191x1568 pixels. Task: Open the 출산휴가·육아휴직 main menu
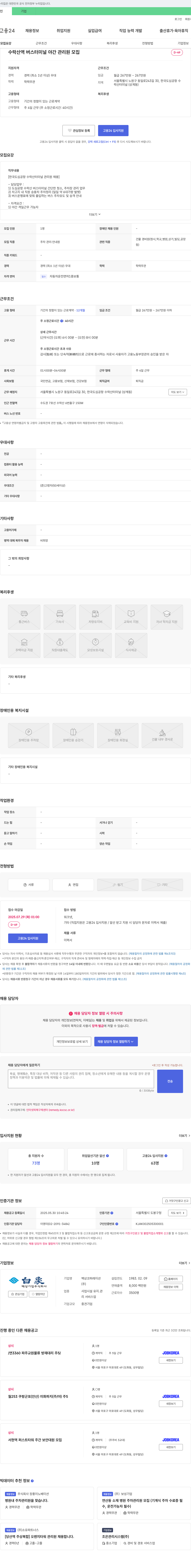[174, 30]
